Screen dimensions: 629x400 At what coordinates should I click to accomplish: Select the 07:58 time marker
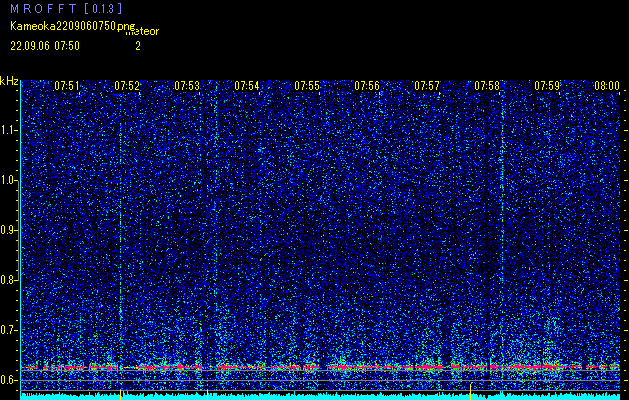pyautogui.click(x=487, y=86)
